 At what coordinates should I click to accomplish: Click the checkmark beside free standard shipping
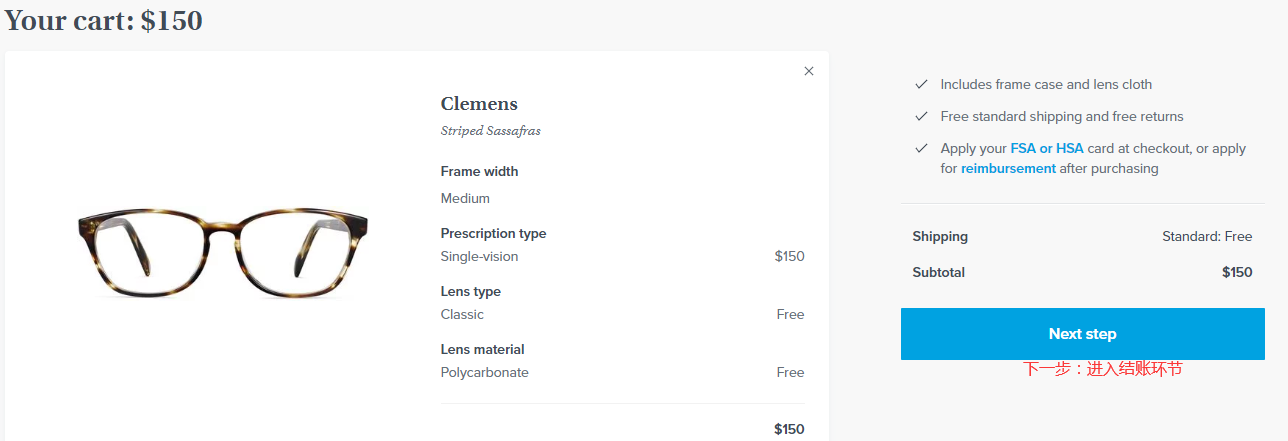pyautogui.click(x=921, y=116)
